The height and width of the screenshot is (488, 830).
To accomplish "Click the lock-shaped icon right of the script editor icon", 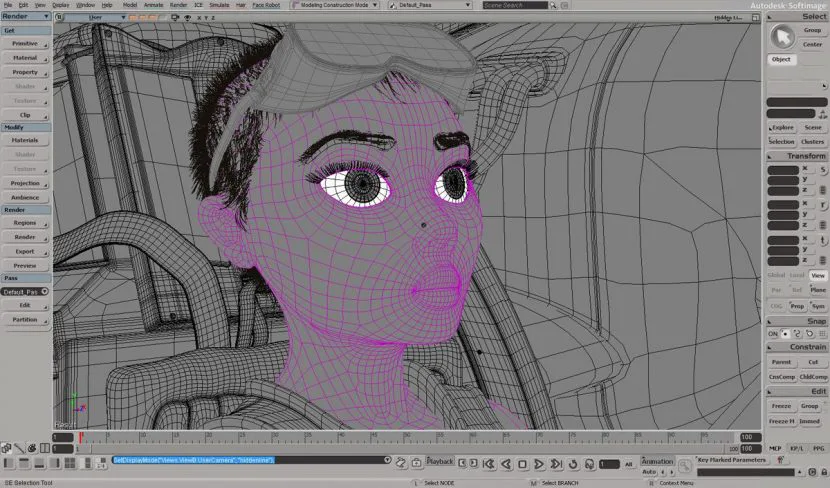I will [417, 463].
